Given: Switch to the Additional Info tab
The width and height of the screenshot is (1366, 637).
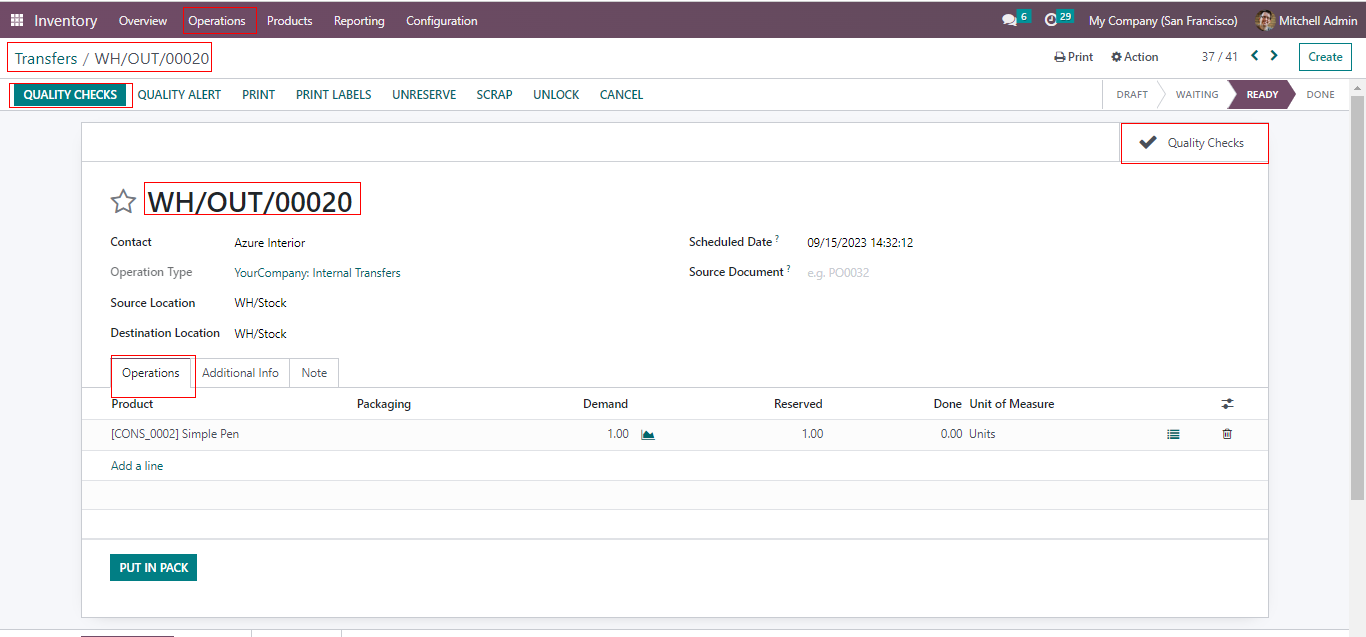Looking at the screenshot, I should 240,373.
